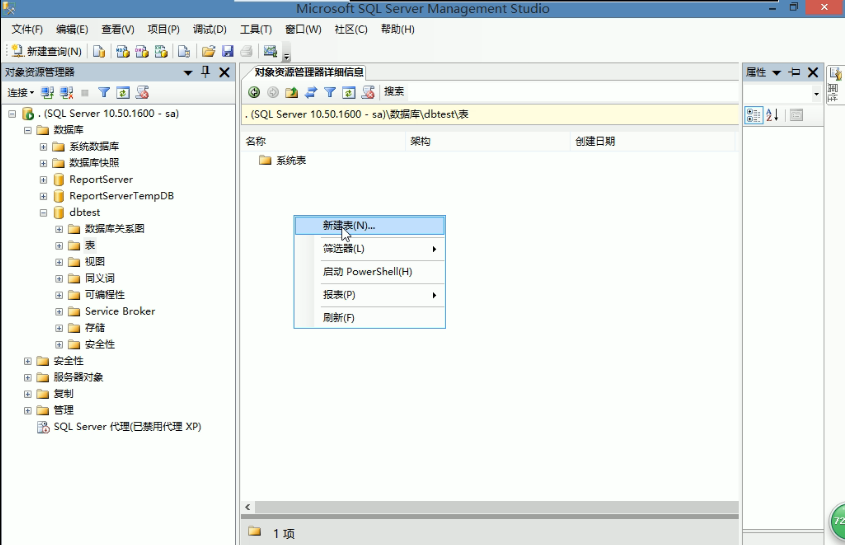
Task: Toggle the auto-hide pin on Object Explorer
Action: (205, 72)
